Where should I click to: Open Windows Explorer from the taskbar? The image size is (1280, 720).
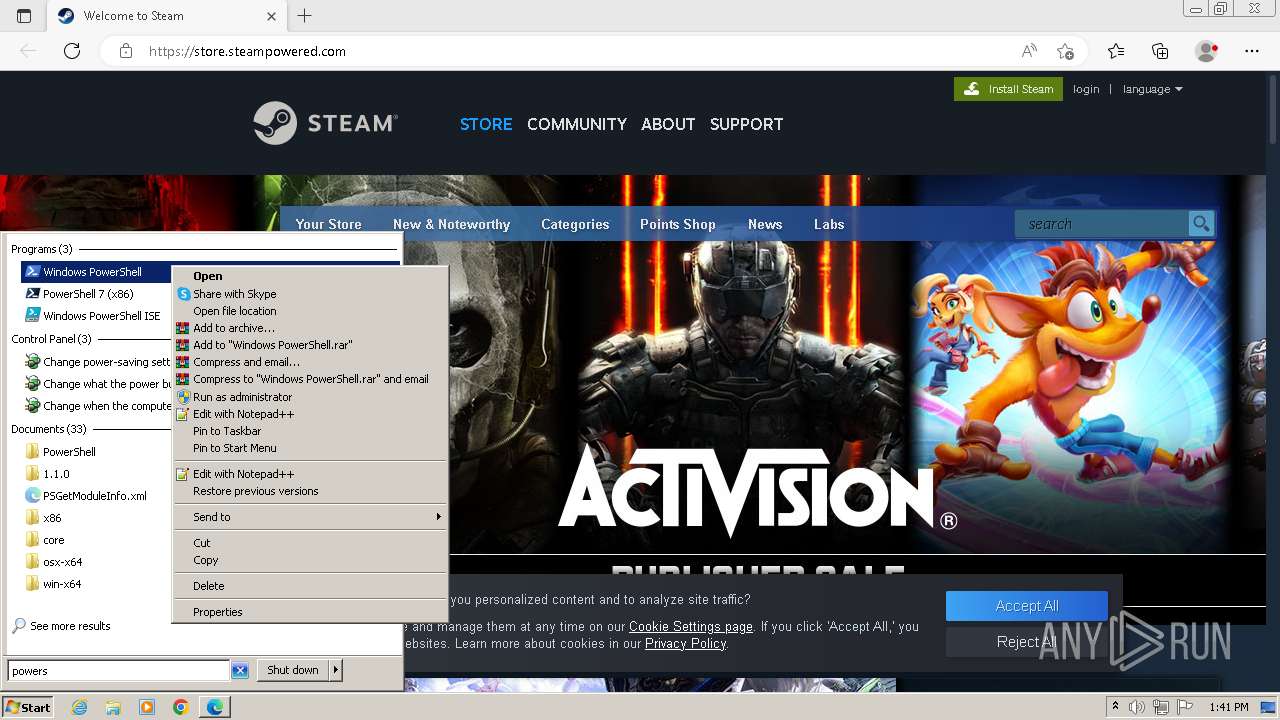pyautogui.click(x=113, y=707)
